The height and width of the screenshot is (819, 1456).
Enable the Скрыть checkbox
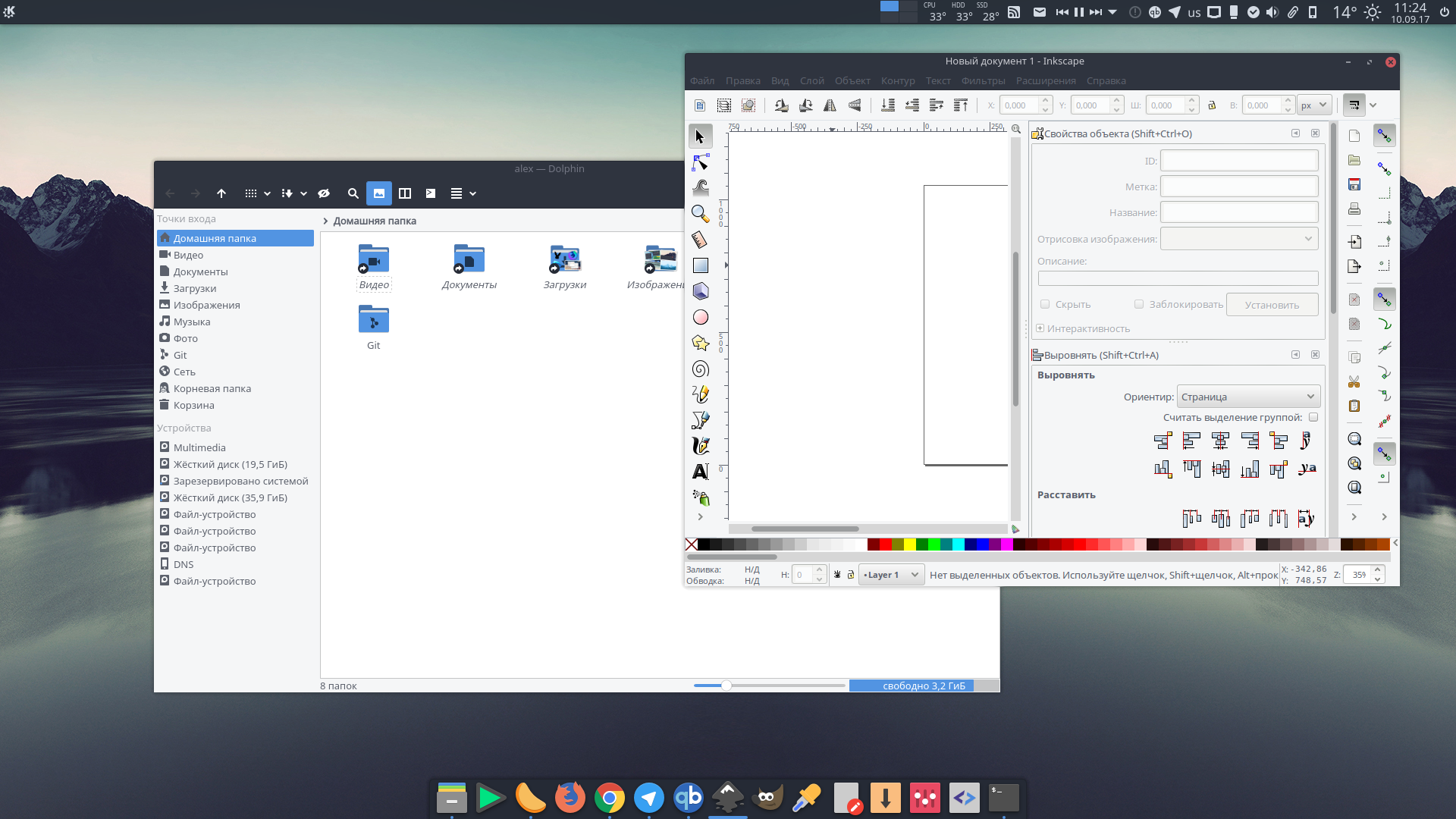click(x=1045, y=304)
